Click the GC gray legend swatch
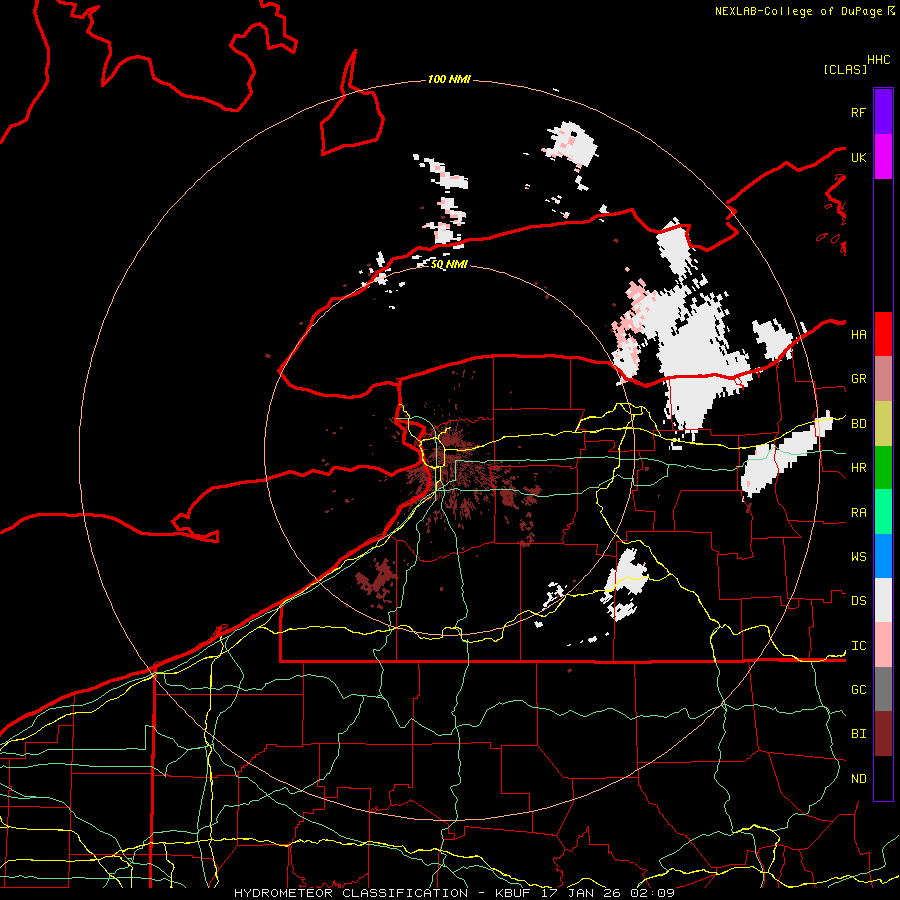 coord(883,689)
